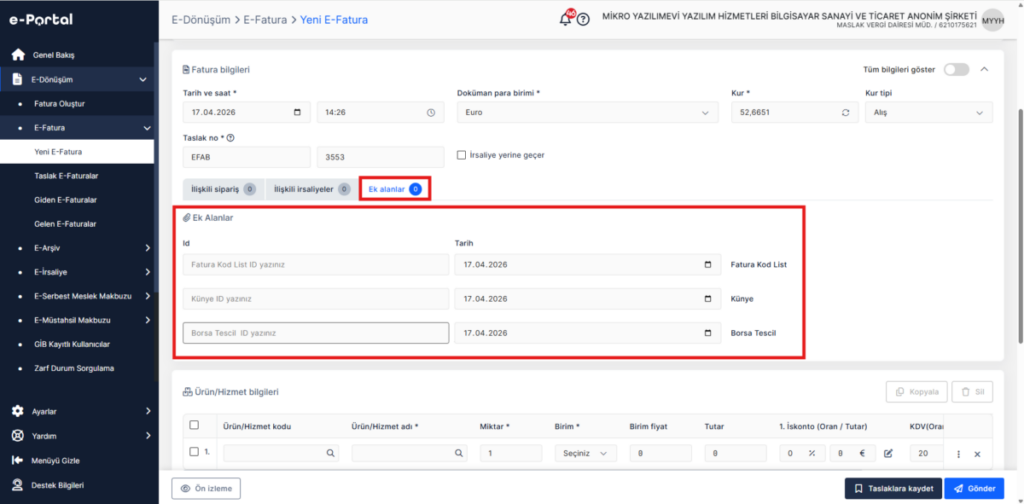Screen dimensions: 1024x504
Task: Switch to İlişkili sipariş tab
Action: coord(223,189)
